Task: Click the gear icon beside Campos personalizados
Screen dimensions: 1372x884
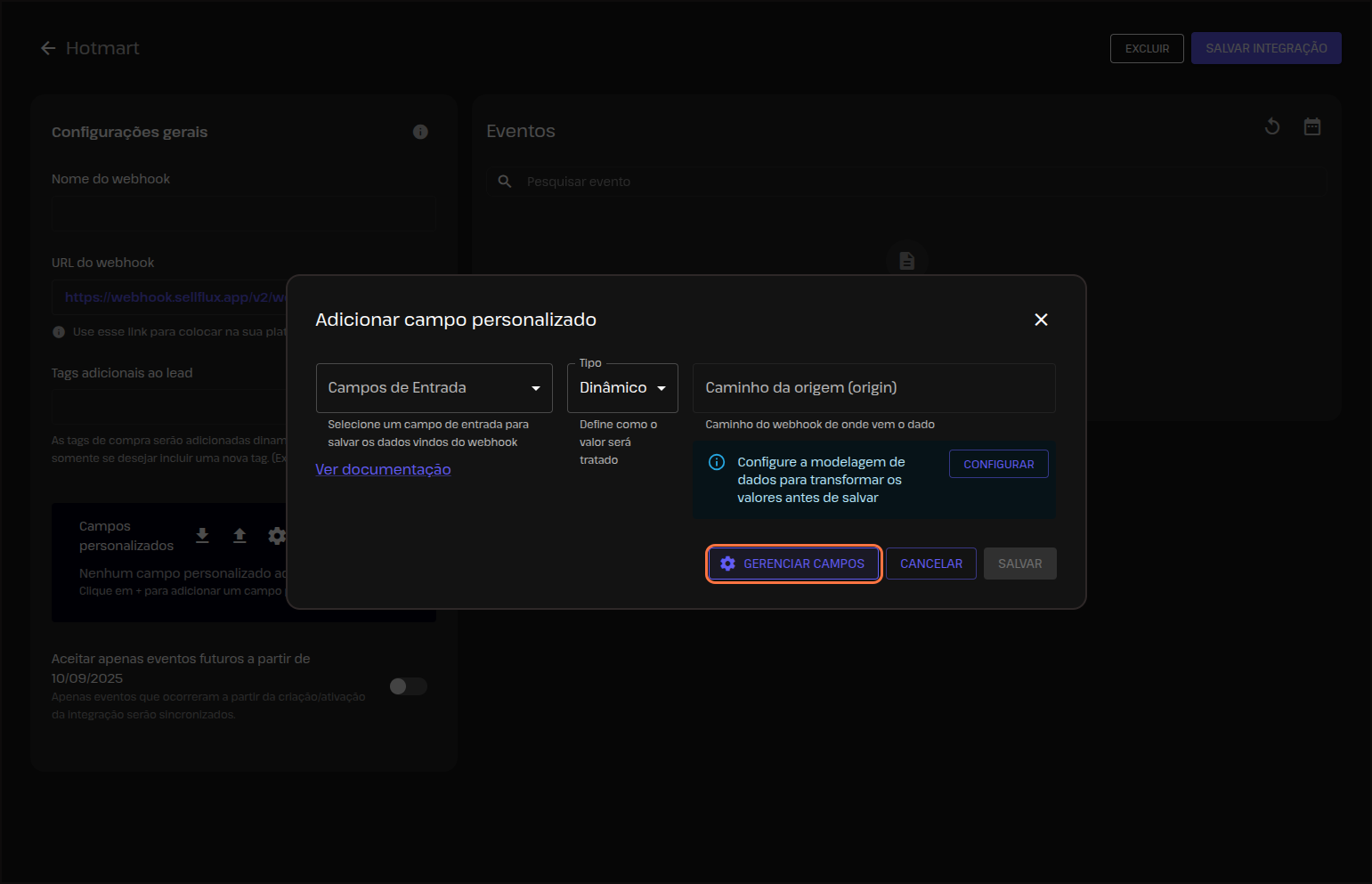Action: 277,535
